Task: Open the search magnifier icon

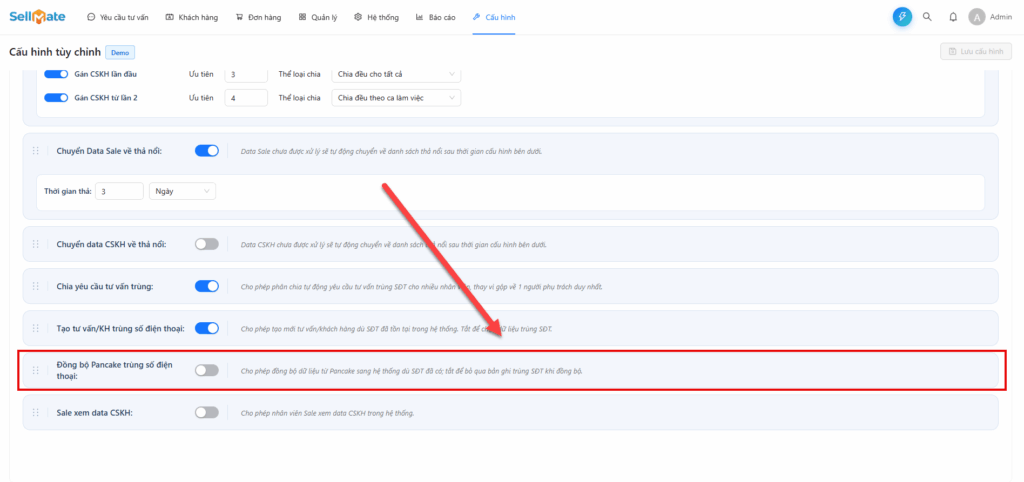Action: 927,17
